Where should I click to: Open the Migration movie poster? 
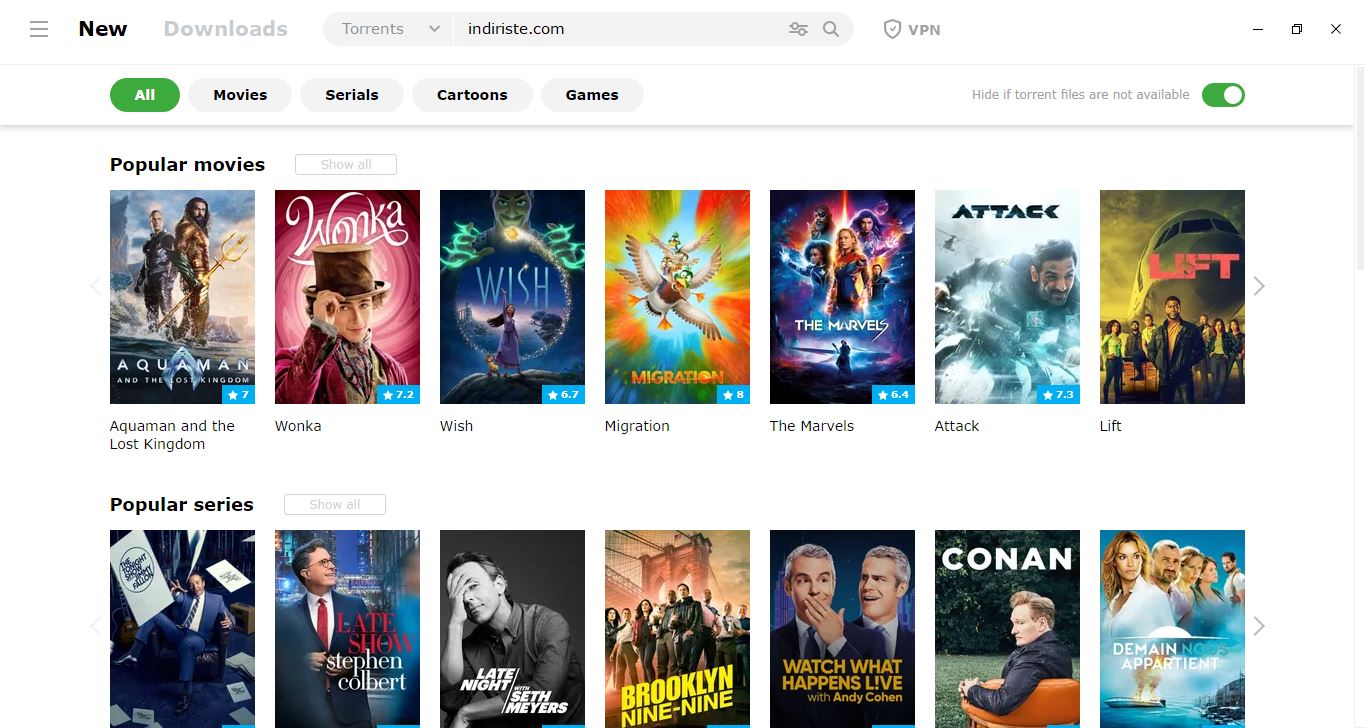pyautogui.click(x=677, y=297)
